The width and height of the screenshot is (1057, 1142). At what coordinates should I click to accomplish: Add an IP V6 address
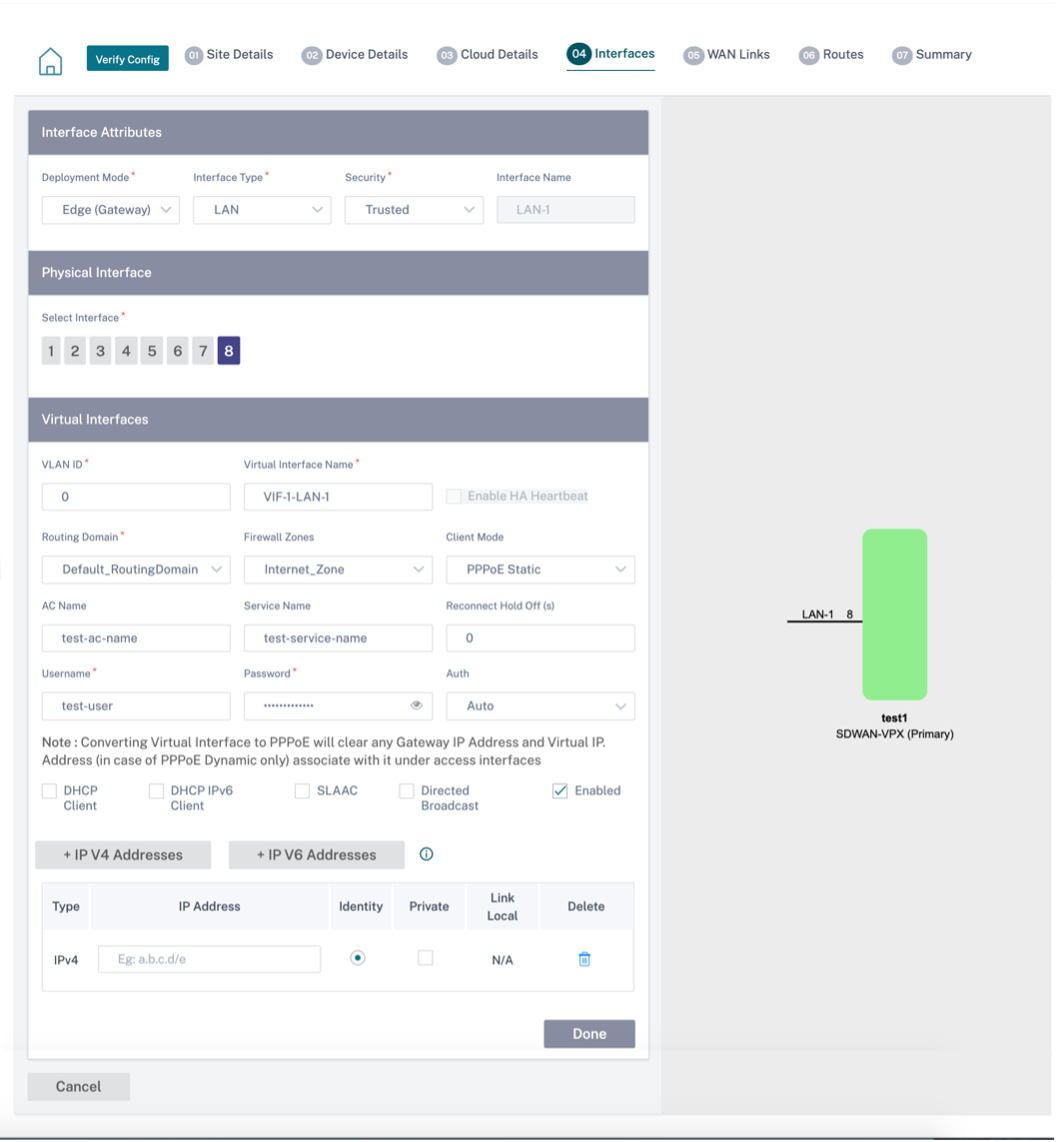317,855
